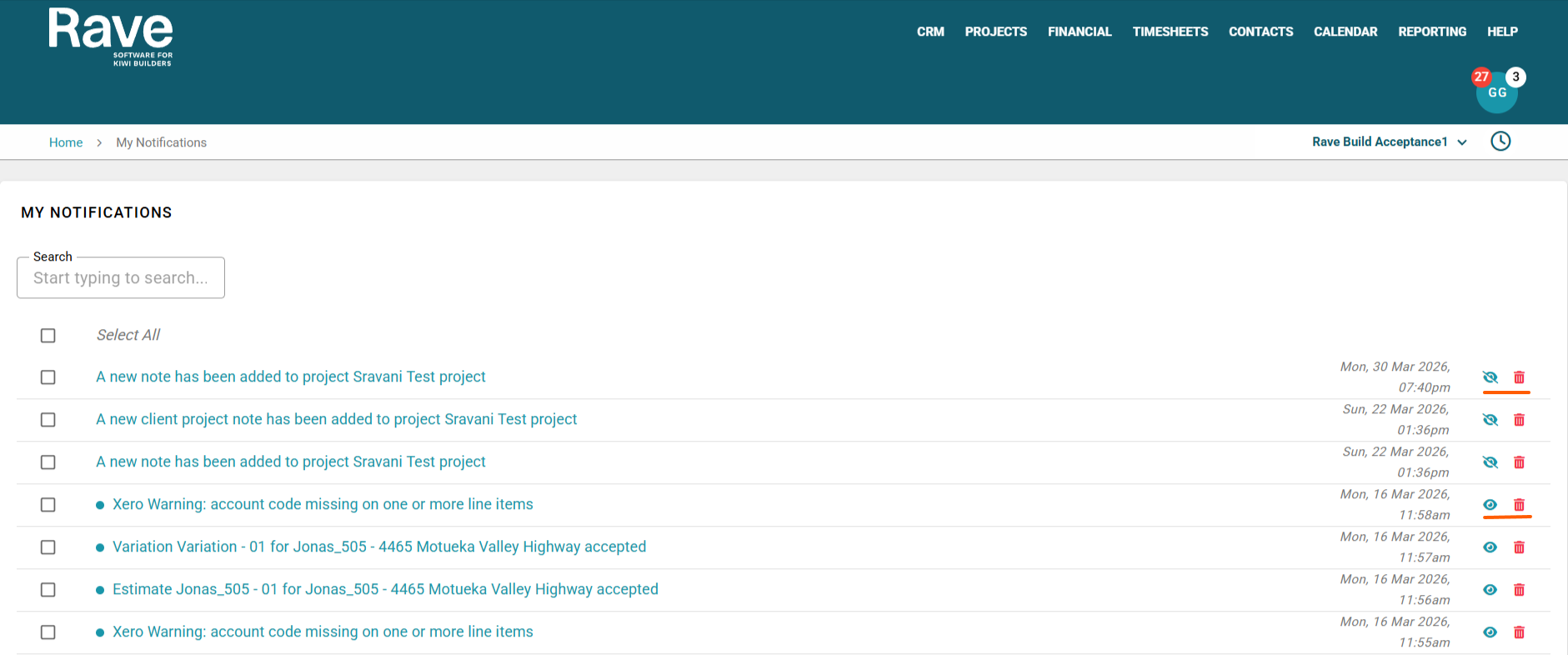Open Variation - 01 for Jonas_505 accepted notification
The width and height of the screenshot is (1568, 655).
click(379, 547)
